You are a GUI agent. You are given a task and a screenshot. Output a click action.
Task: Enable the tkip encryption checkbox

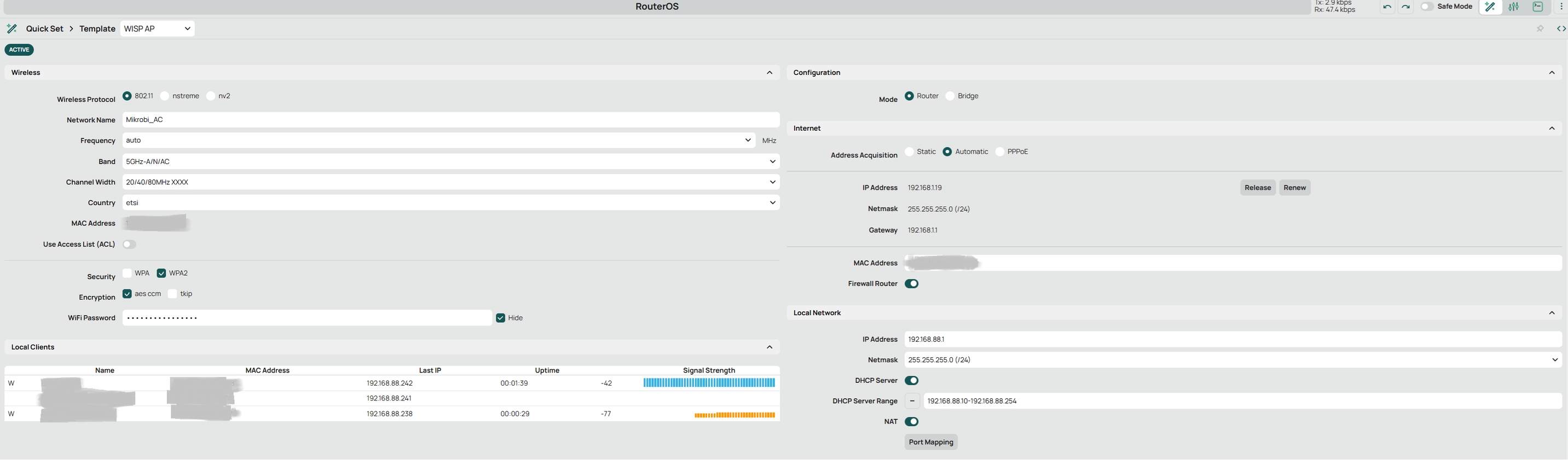[x=173, y=294]
